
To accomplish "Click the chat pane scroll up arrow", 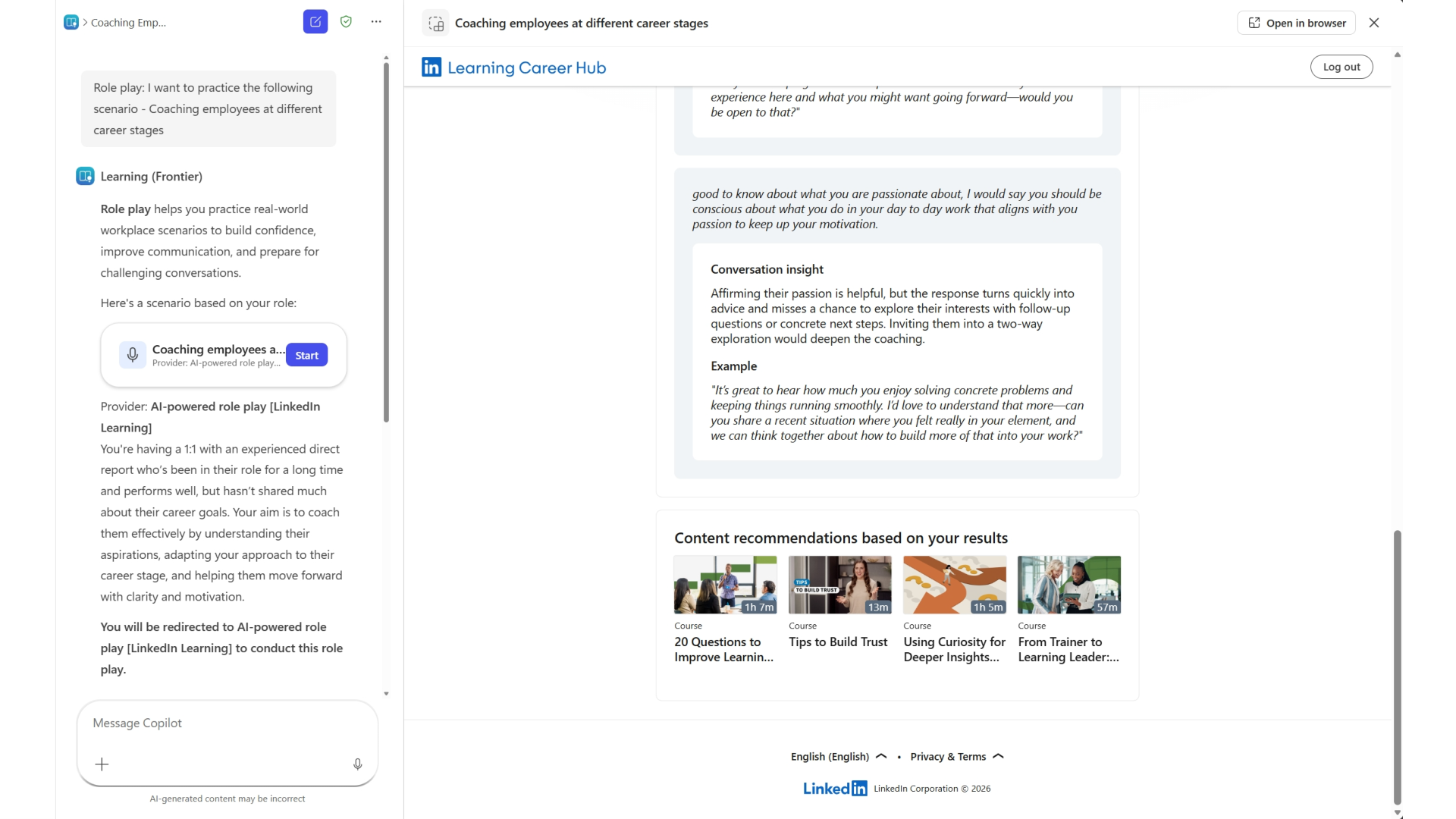I will (386, 58).
